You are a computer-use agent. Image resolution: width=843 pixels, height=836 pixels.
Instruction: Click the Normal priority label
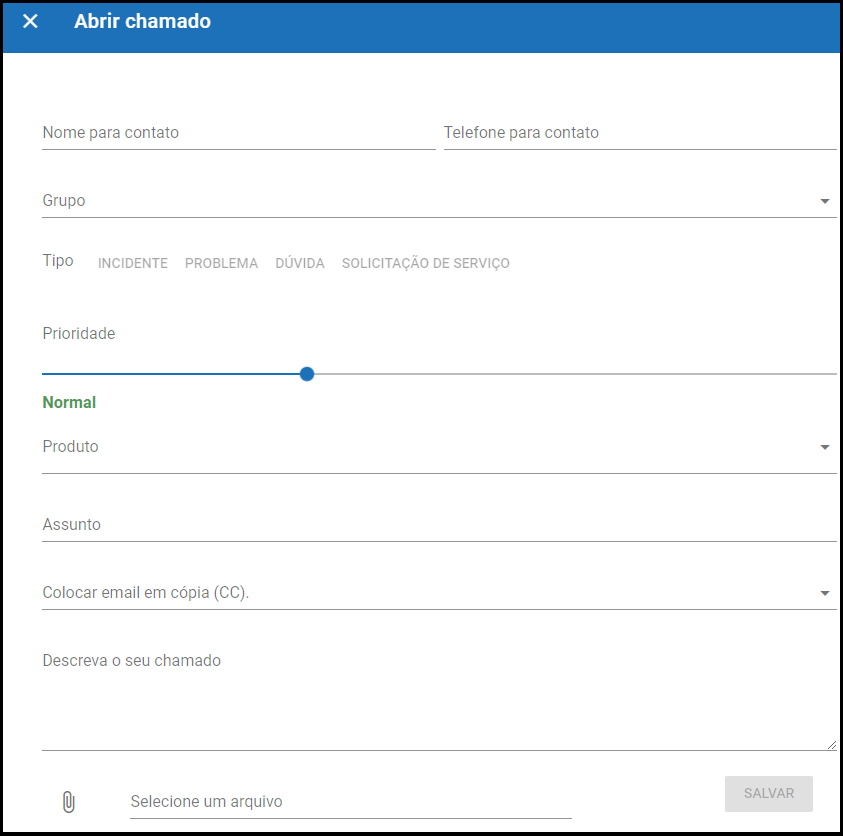click(x=69, y=402)
